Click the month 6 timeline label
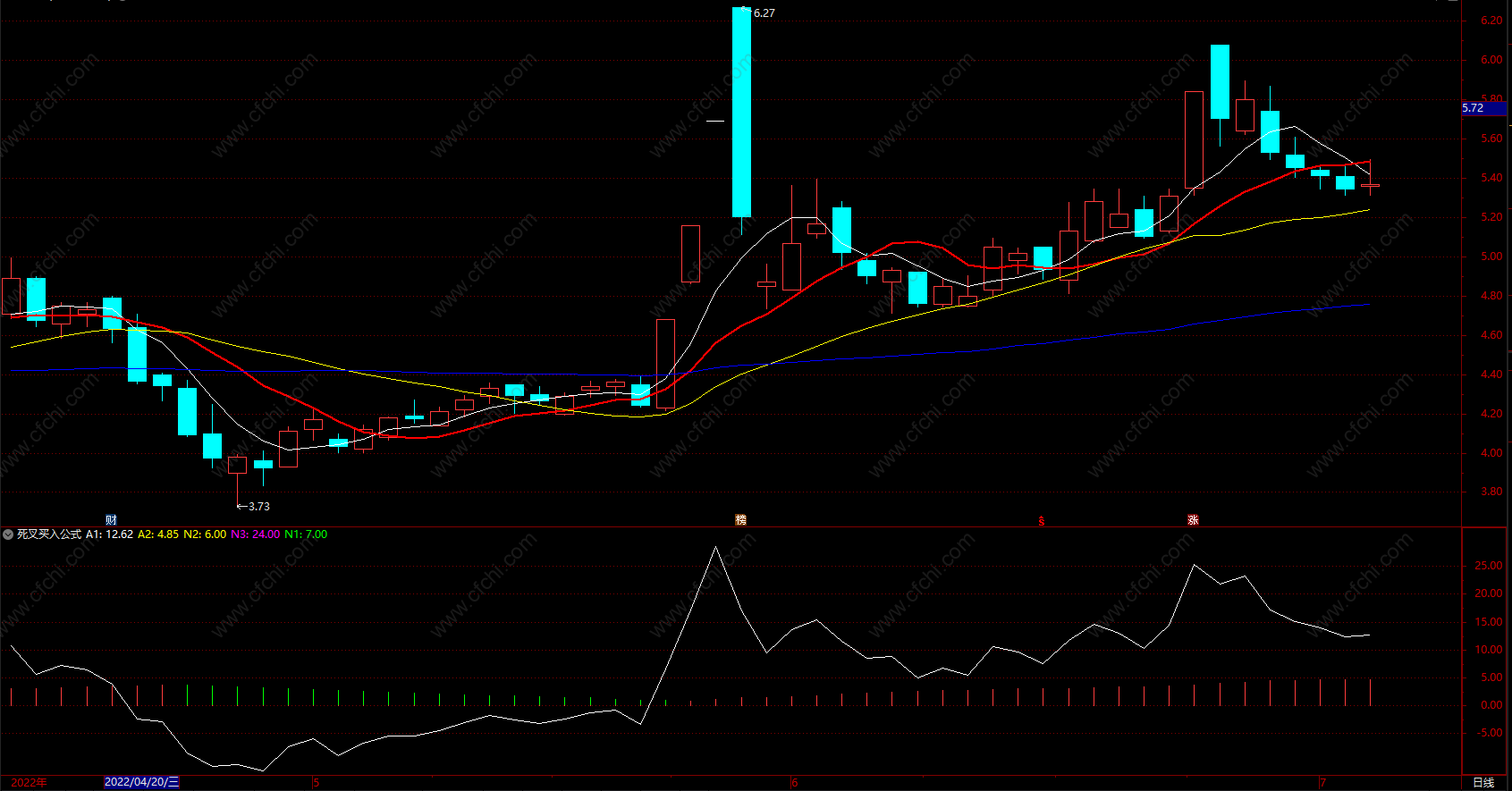This screenshot has height=791, width=1512. (794, 783)
